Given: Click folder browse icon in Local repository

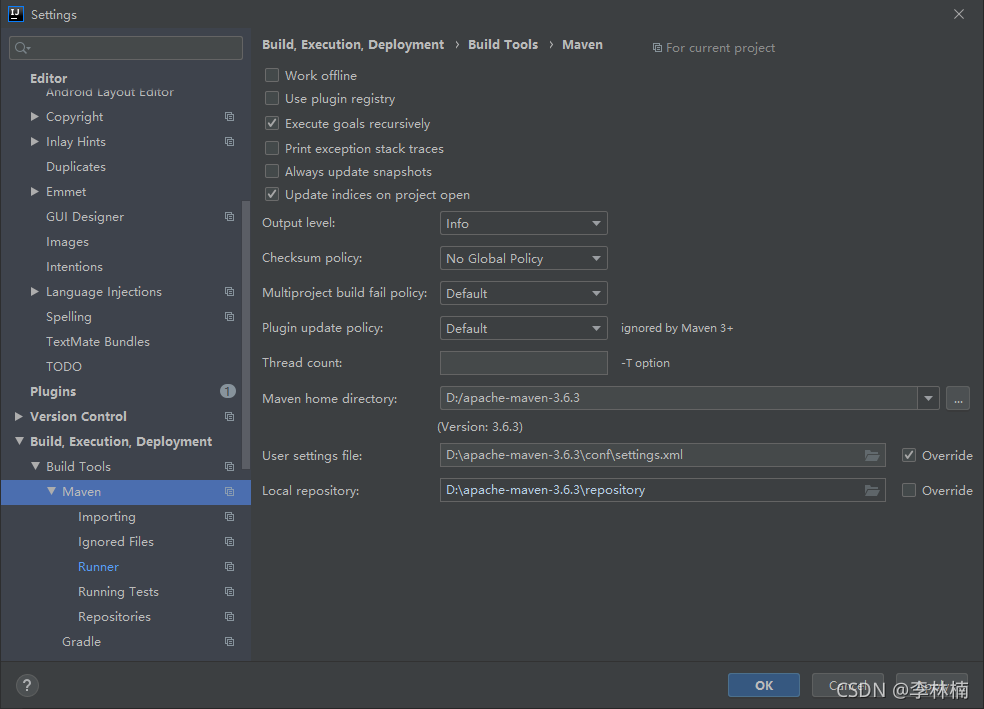Looking at the screenshot, I should coord(872,491).
